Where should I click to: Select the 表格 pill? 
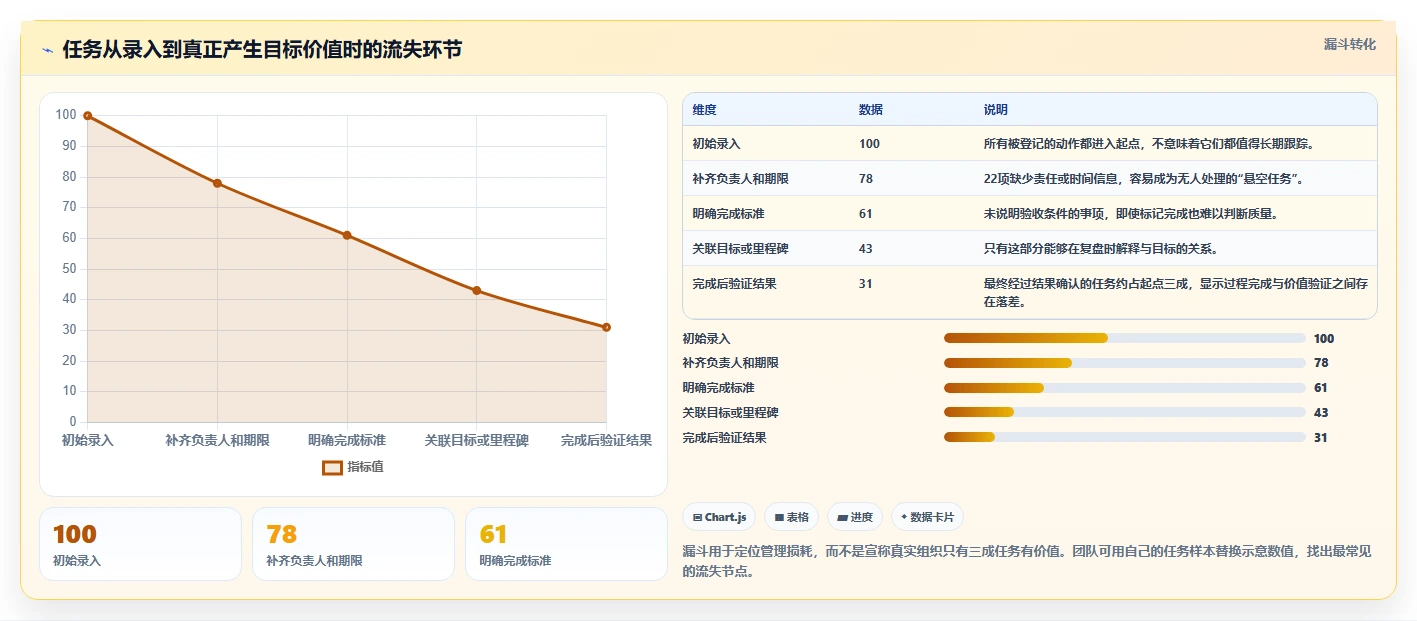(x=791, y=517)
